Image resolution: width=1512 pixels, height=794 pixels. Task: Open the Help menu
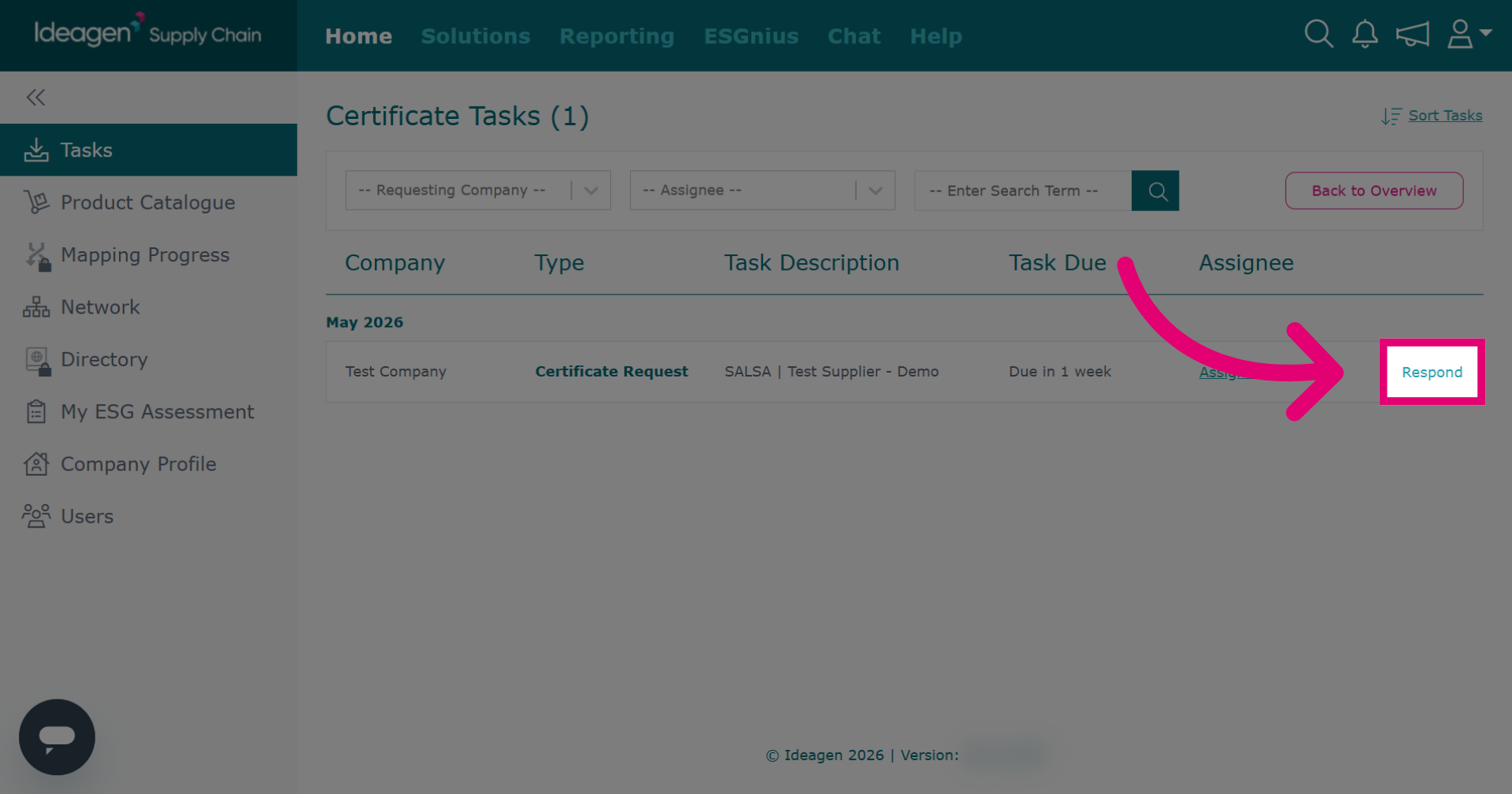point(936,36)
